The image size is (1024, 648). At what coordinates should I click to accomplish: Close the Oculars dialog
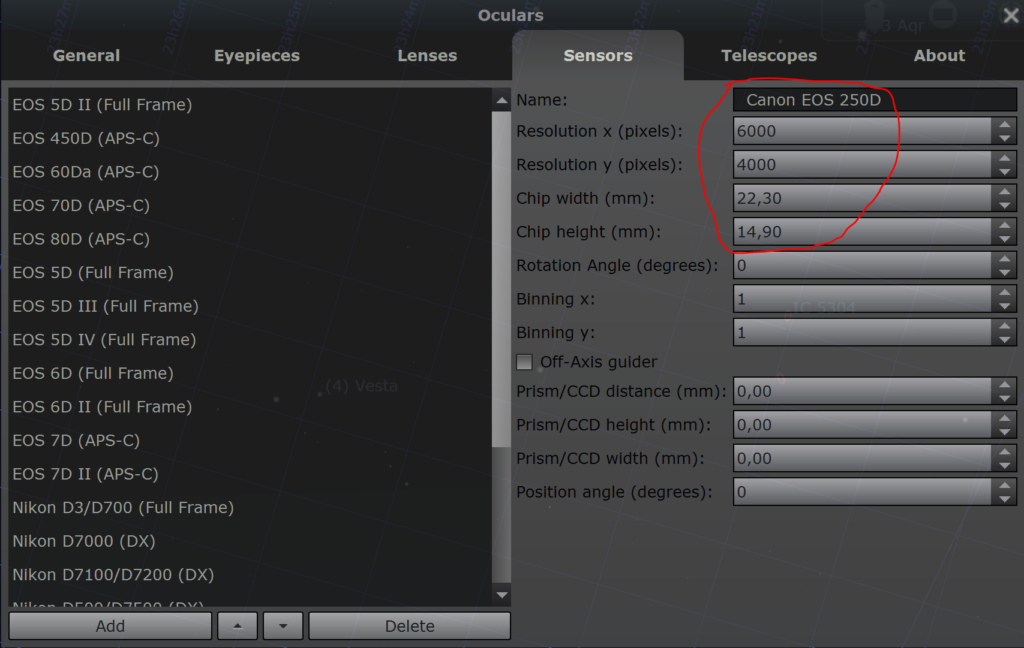(1010, 15)
